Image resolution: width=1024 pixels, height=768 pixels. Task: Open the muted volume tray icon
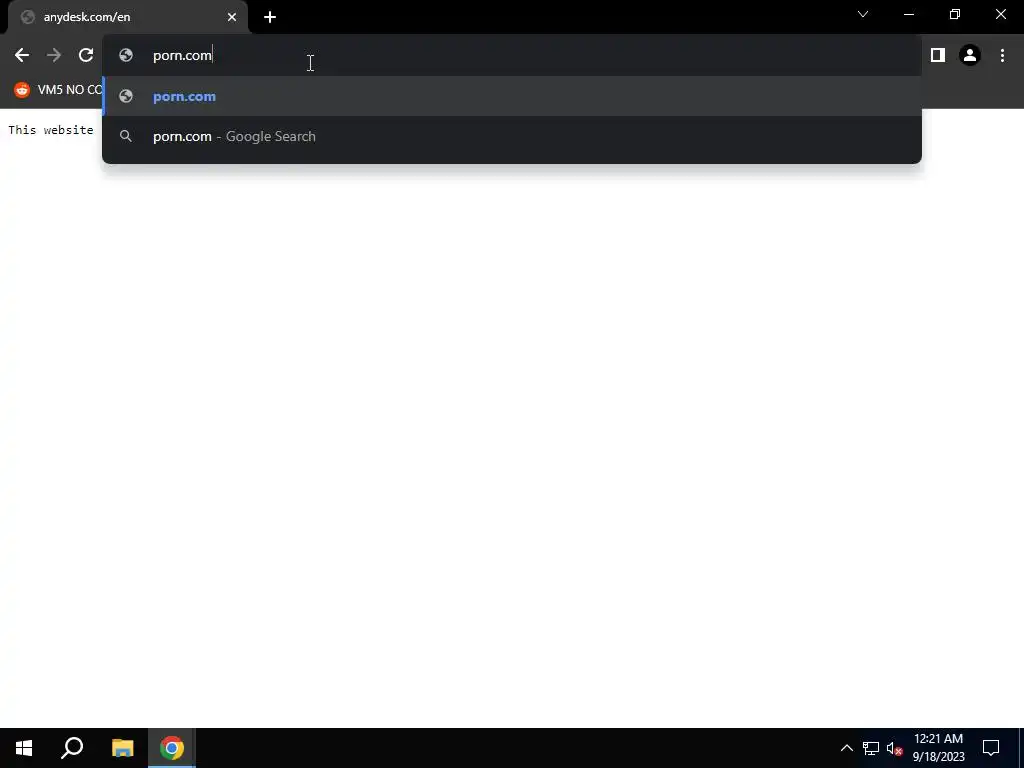[x=895, y=748]
